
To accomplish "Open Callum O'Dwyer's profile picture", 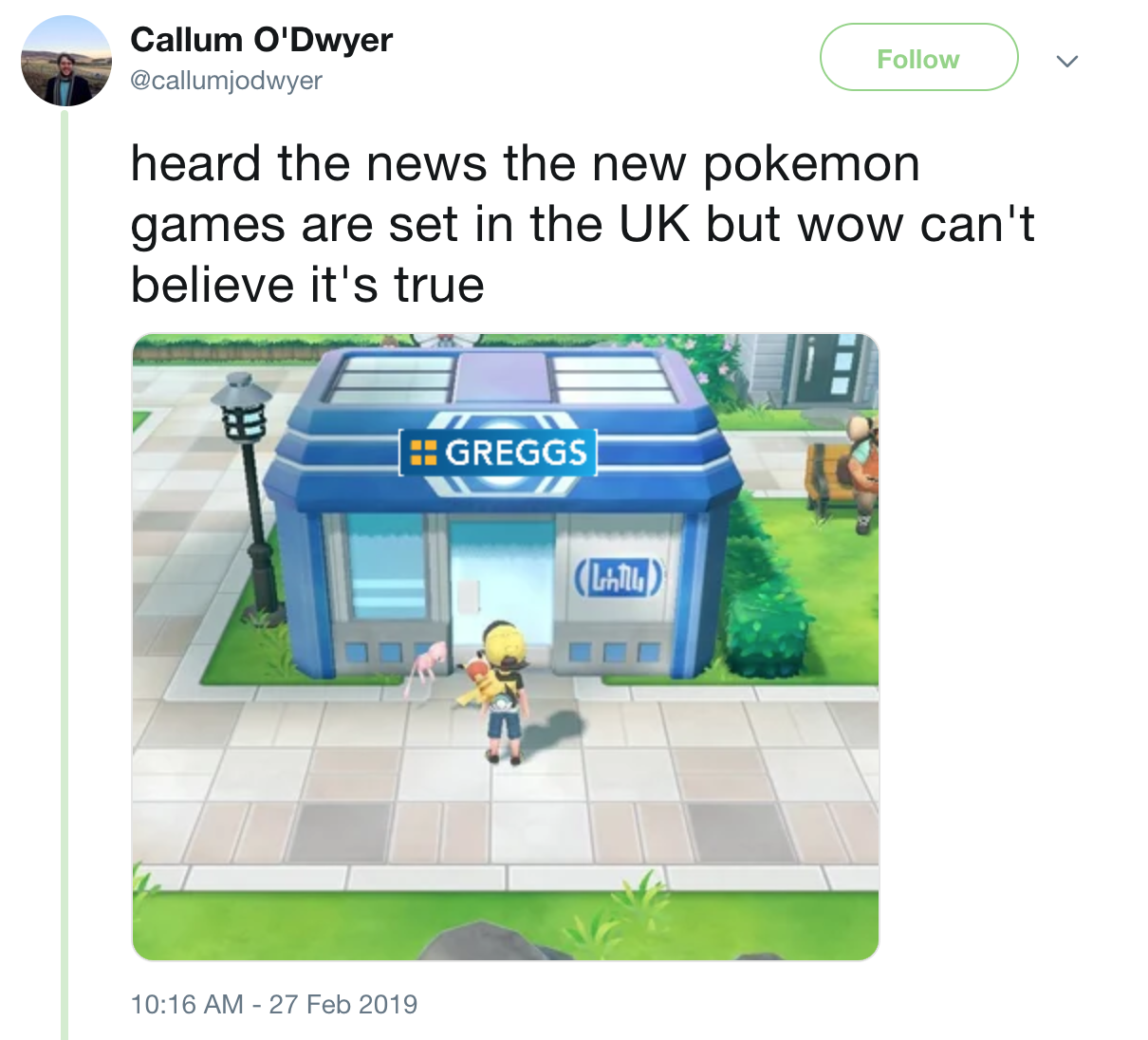I will click(66, 60).
